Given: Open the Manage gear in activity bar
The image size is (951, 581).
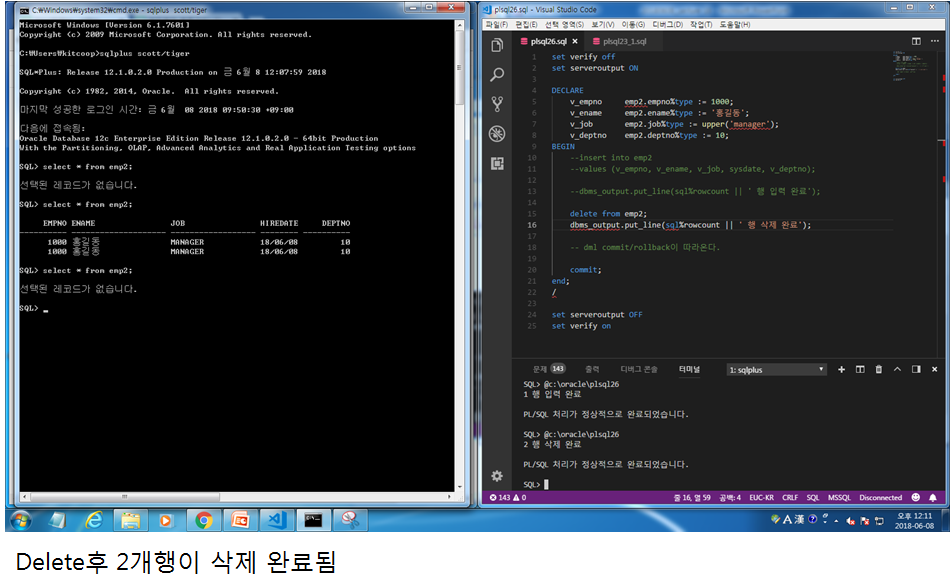Looking at the screenshot, I should [497, 476].
